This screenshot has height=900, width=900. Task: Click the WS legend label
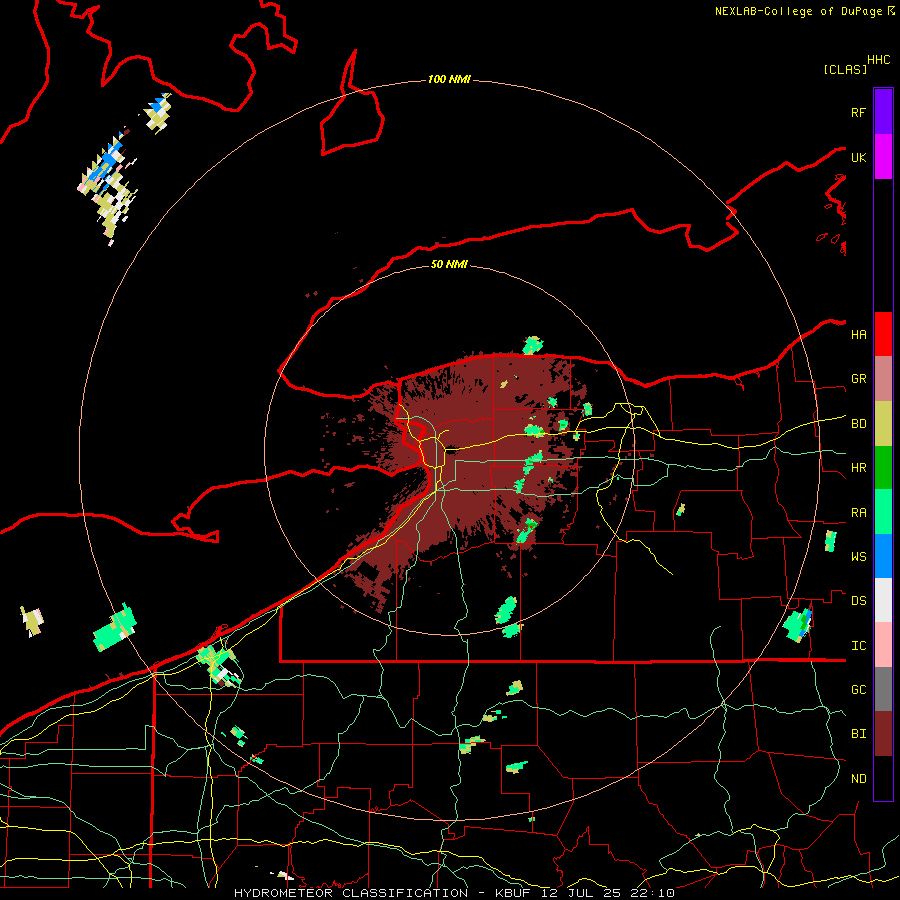(858, 557)
